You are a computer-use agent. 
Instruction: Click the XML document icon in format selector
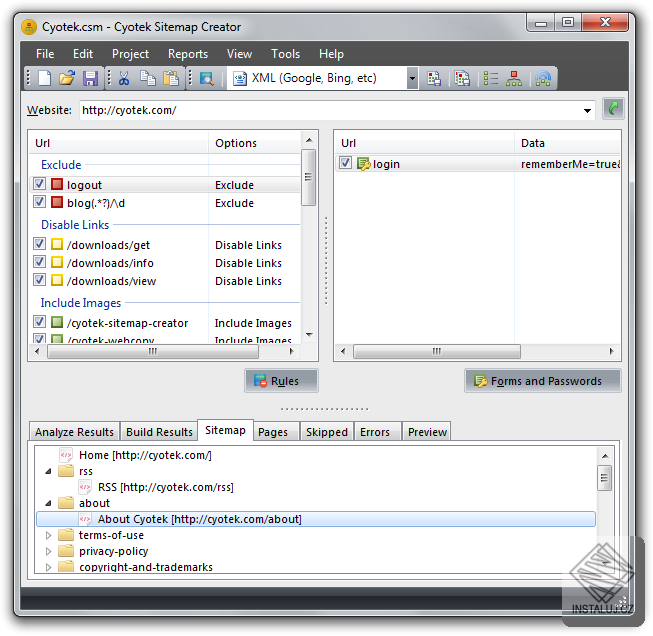pyautogui.click(x=240, y=78)
